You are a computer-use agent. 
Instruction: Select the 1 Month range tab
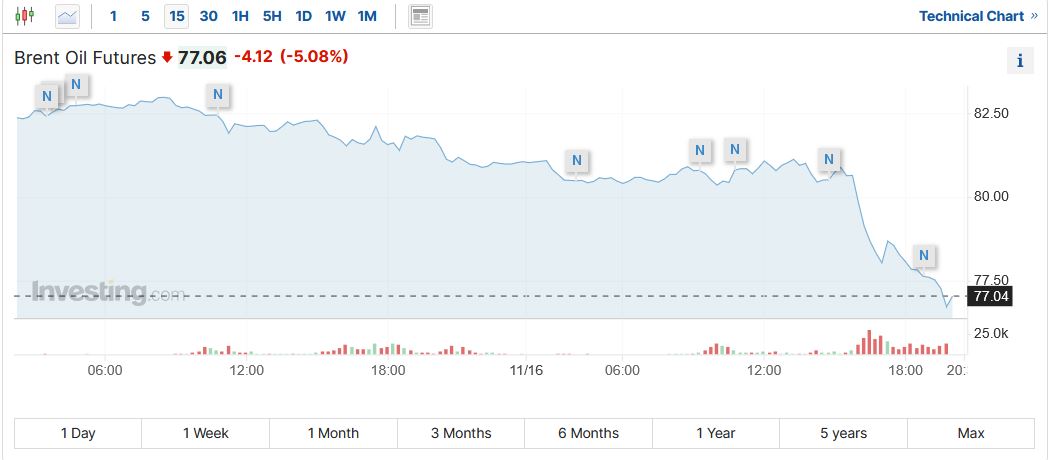[x=333, y=433]
